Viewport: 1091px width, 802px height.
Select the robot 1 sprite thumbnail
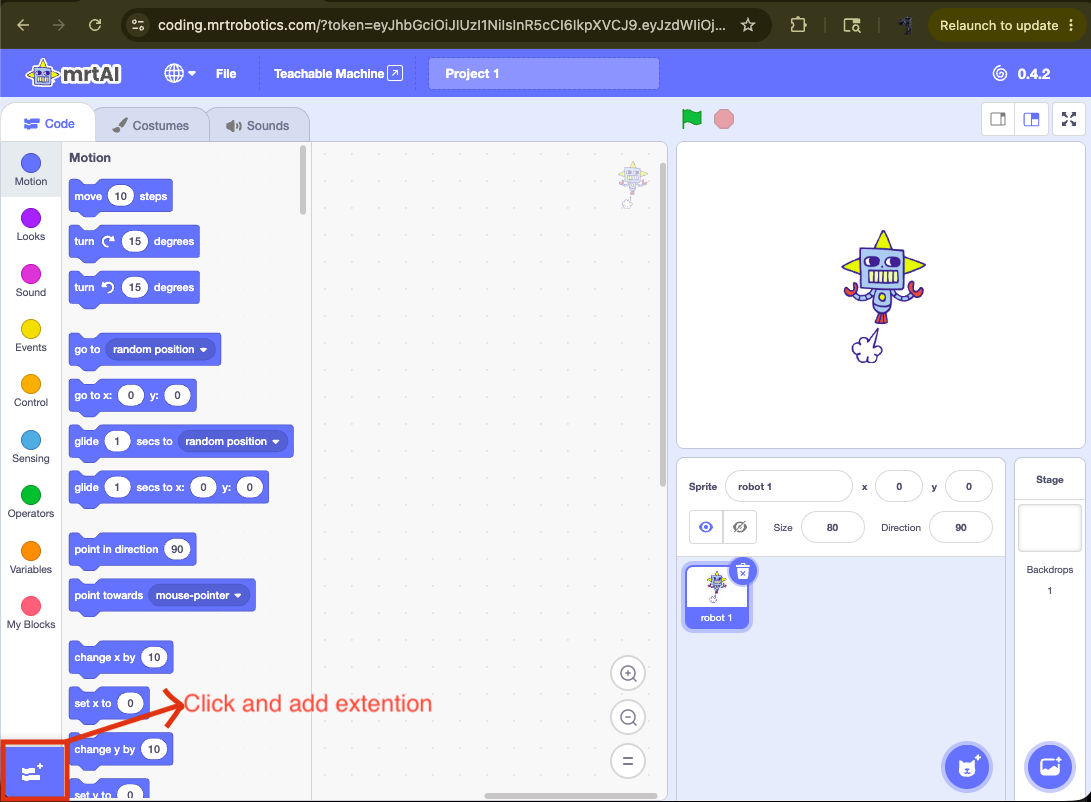[x=716, y=597]
